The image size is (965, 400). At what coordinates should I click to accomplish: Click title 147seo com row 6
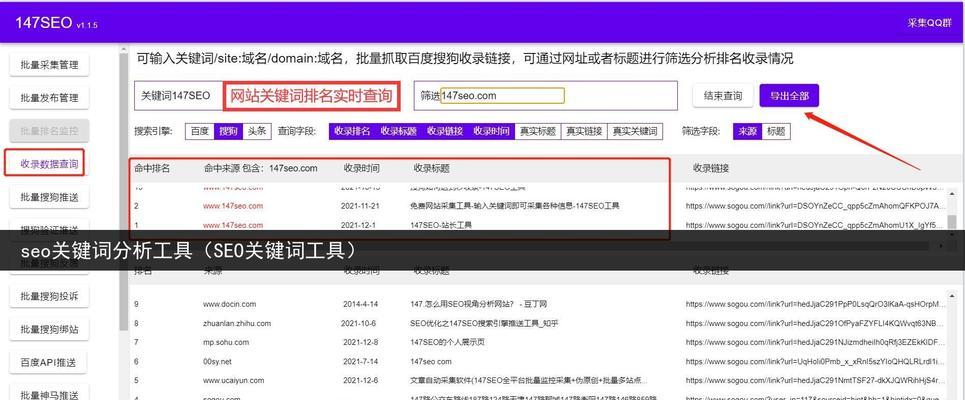(431, 361)
